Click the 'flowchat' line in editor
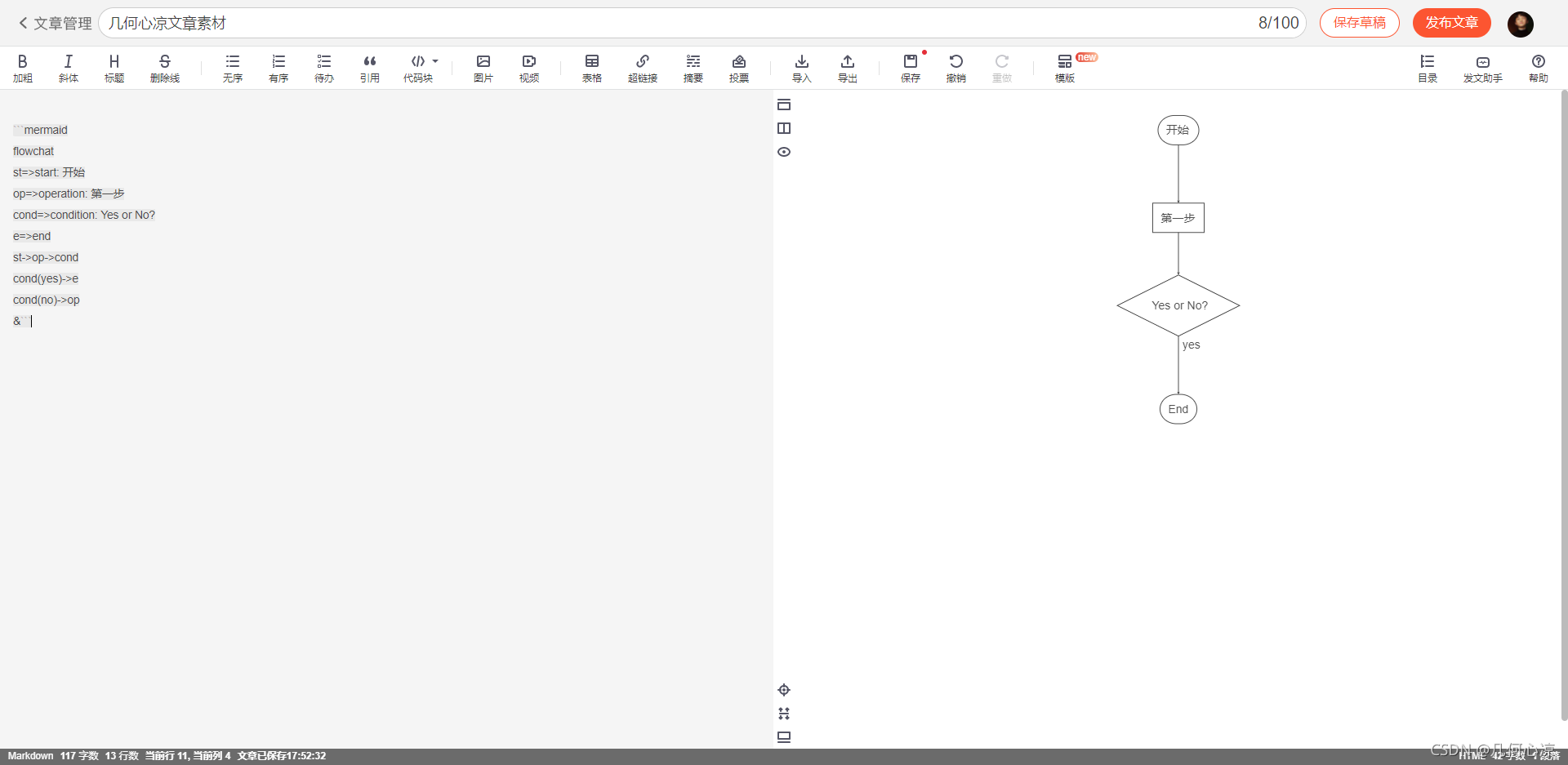Screen dimensions: 1568x765 pyautogui.click(x=33, y=151)
